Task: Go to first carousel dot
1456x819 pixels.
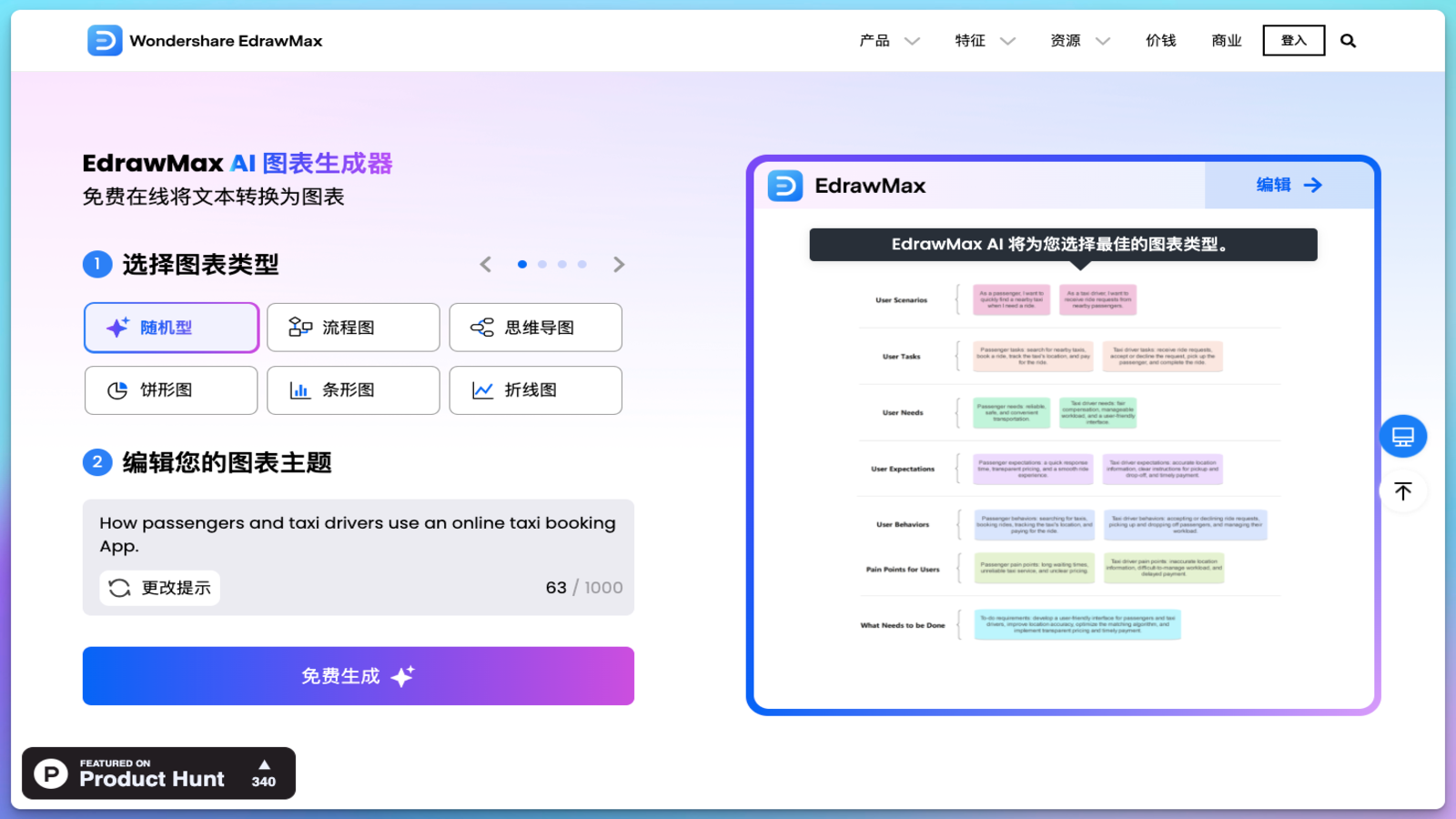Action: point(522,265)
